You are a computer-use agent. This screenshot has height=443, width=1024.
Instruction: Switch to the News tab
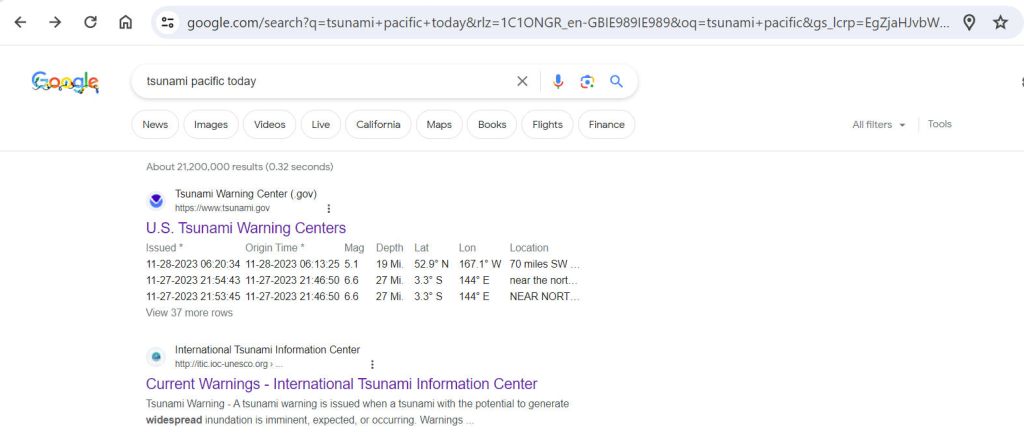click(x=155, y=125)
